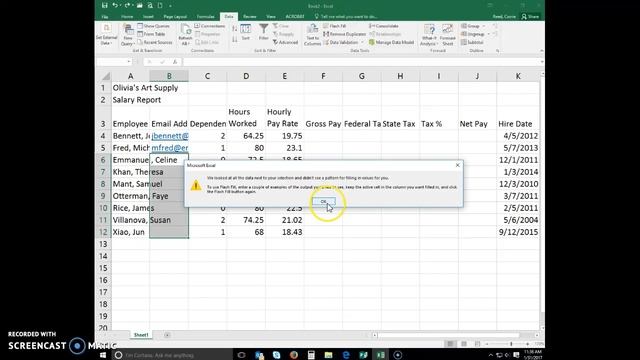Open the Ungroup dropdown in Outline
The image size is (640, 360).
click(475, 34)
